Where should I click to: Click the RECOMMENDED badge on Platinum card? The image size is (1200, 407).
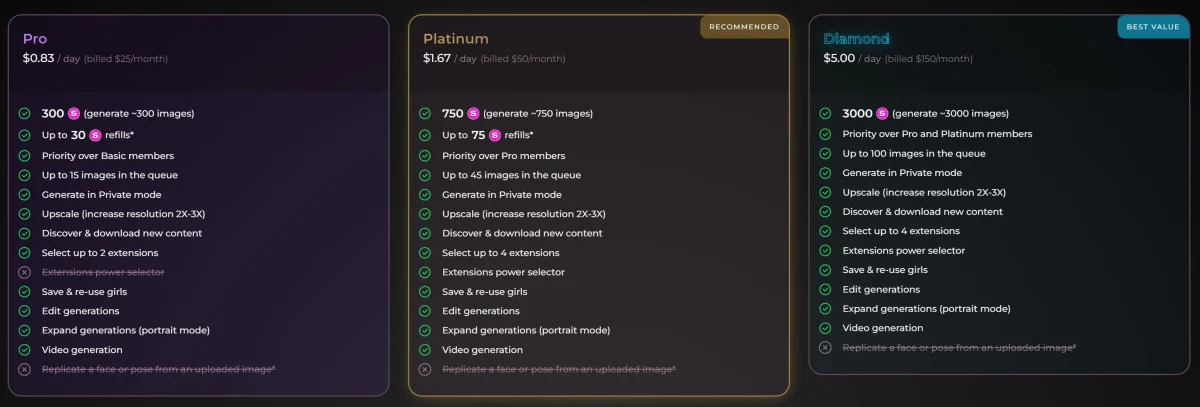[744, 27]
